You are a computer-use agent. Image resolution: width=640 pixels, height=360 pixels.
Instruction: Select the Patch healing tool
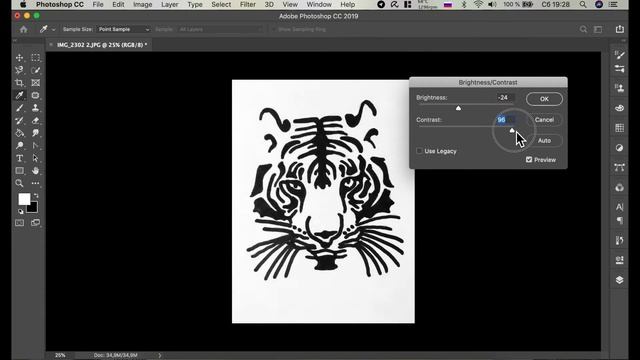36,95
